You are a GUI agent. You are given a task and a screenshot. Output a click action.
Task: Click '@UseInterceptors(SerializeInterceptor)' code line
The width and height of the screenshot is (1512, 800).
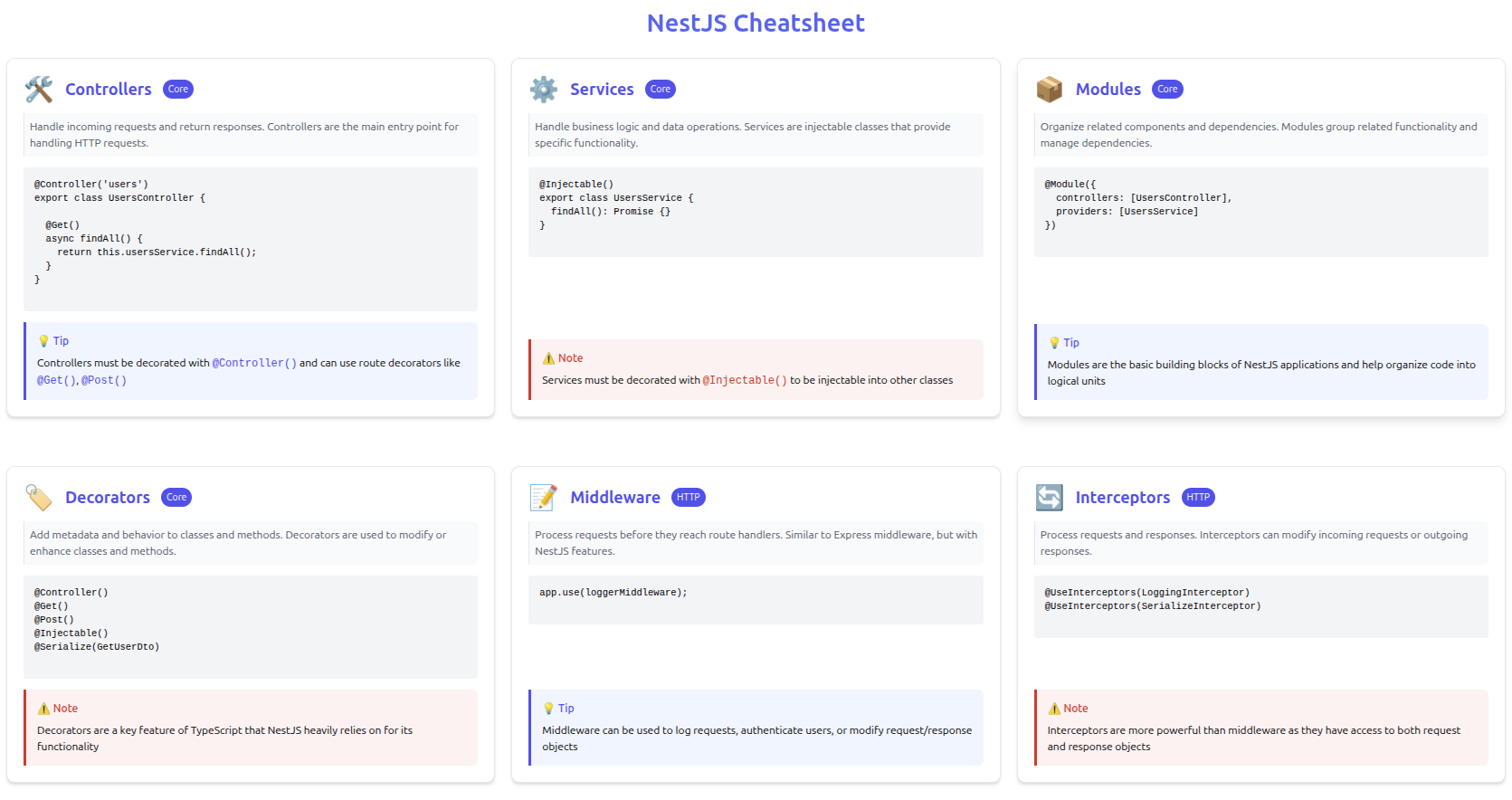[1153, 606]
